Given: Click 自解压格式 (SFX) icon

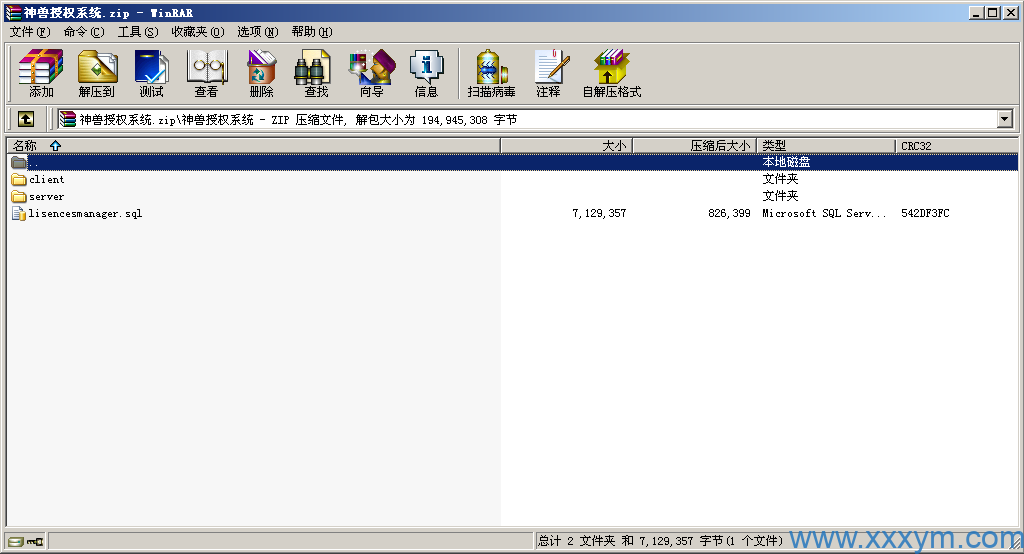Looking at the screenshot, I should click(x=611, y=73).
